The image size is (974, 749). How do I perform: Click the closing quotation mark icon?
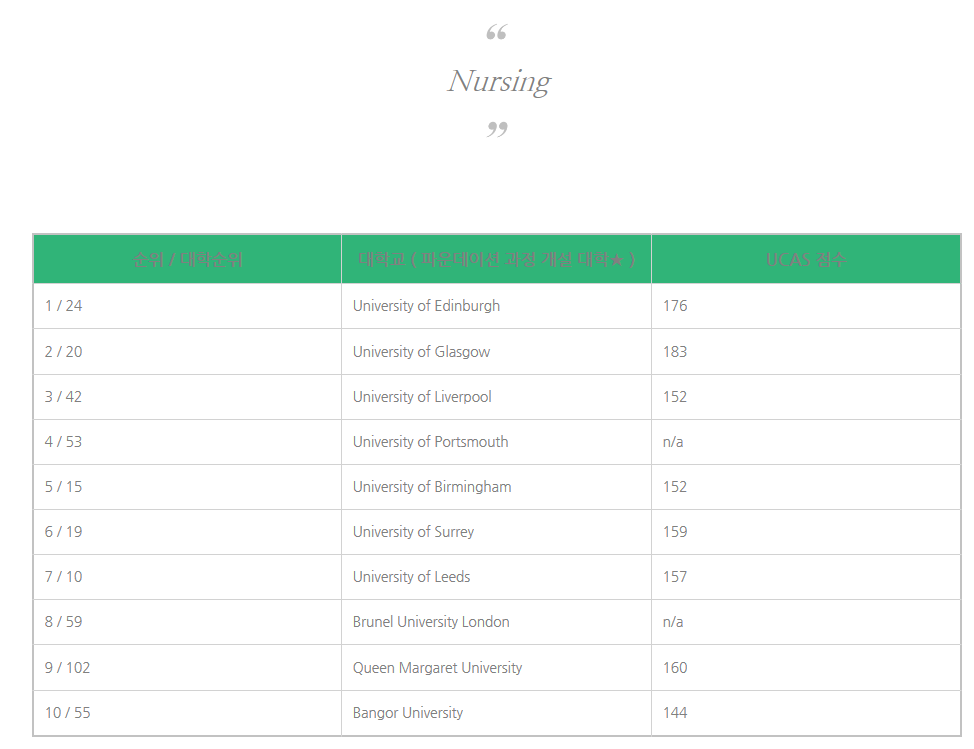click(x=497, y=129)
